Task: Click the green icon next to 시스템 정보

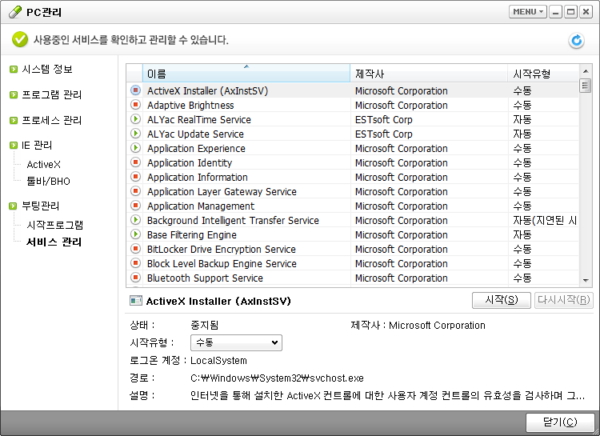Action: pos(13,70)
